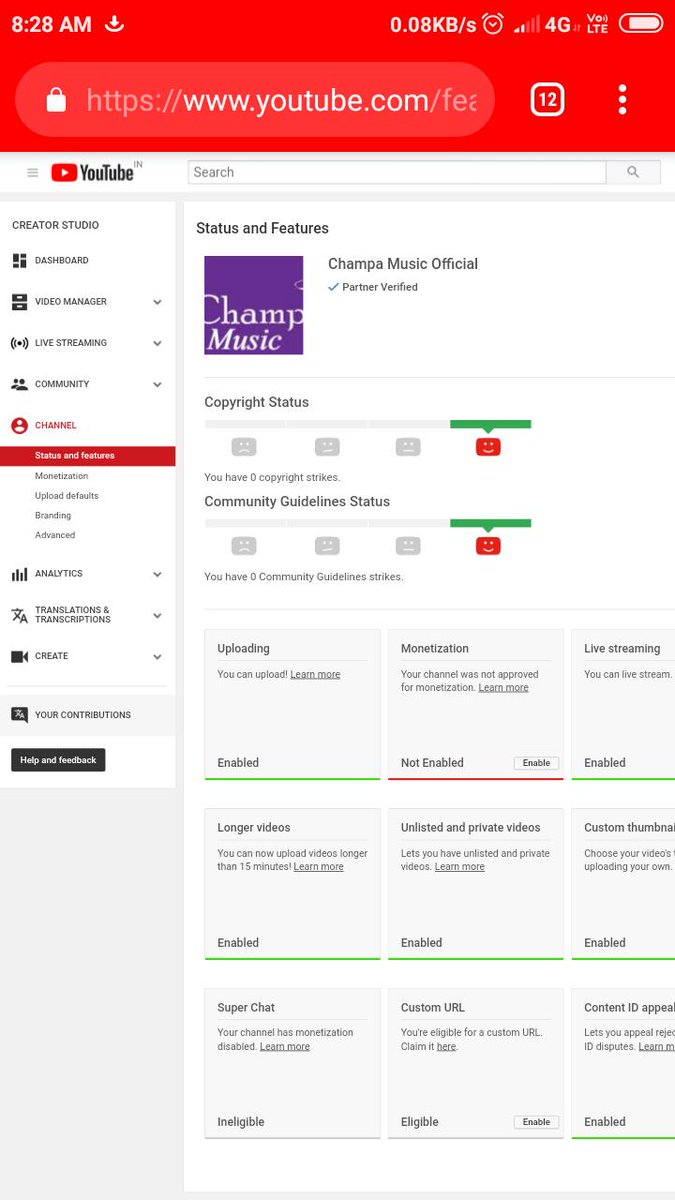Expand the Analytics chevron
This screenshot has width=675, height=1200.
tap(157, 574)
